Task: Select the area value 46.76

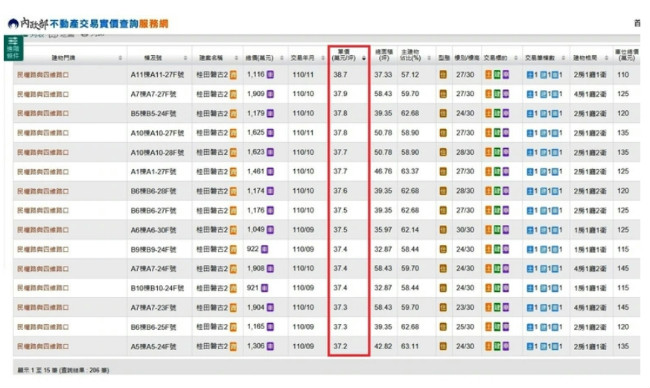Action: tap(383, 172)
